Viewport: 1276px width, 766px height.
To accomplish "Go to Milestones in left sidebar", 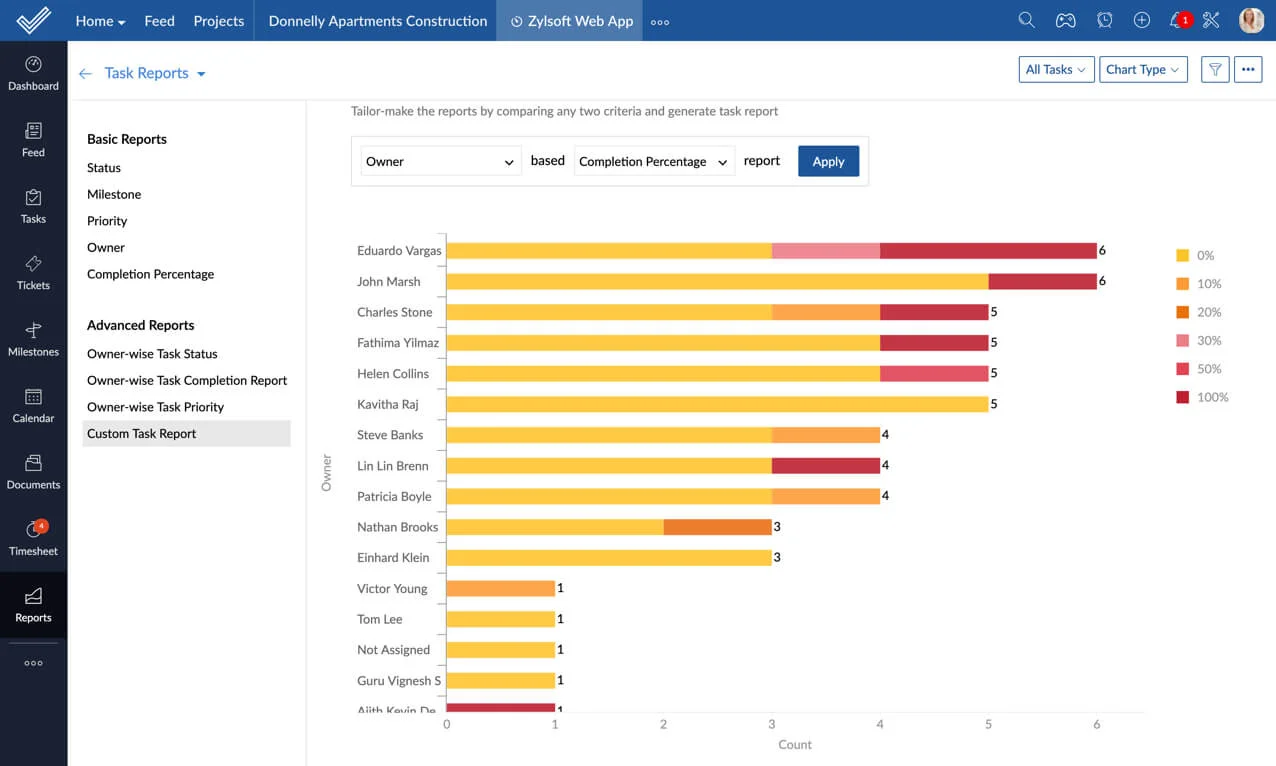I will (33, 338).
